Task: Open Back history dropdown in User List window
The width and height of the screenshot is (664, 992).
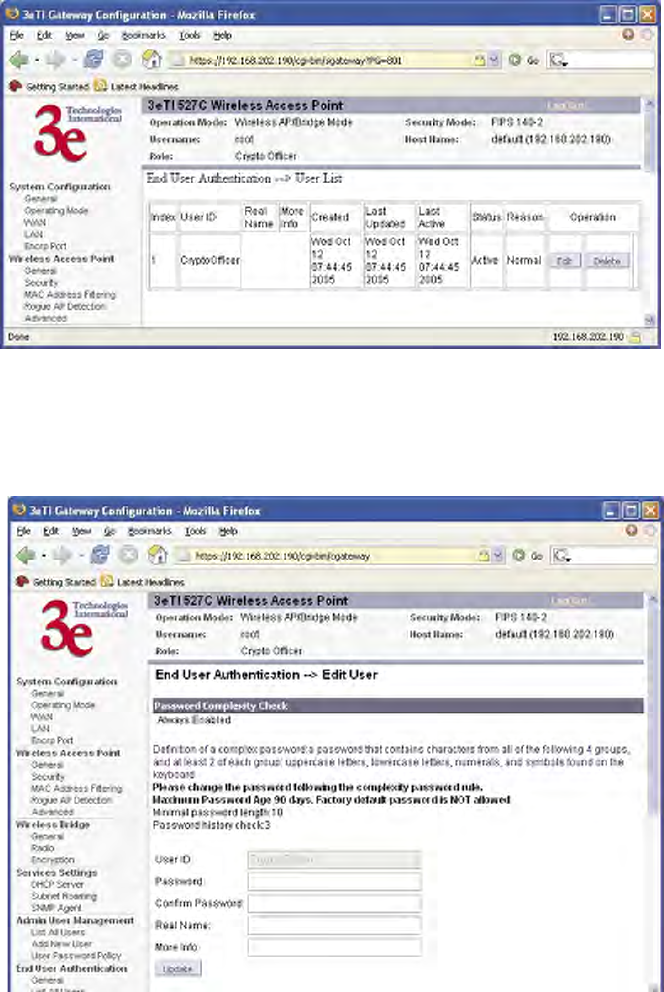Action: pyautogui.click(x=36, y=61)
